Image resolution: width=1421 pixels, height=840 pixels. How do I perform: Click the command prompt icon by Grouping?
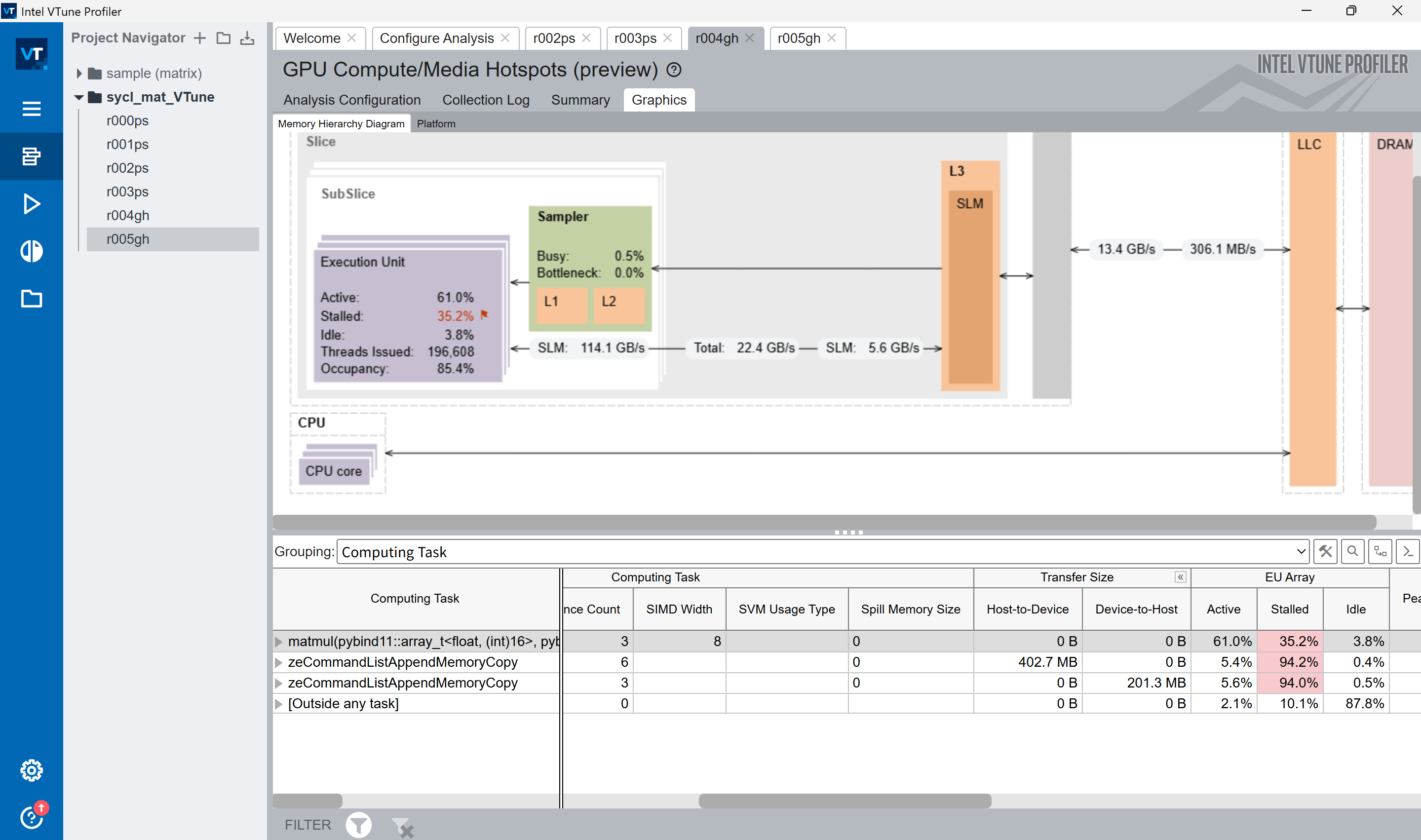[1408, 551]
